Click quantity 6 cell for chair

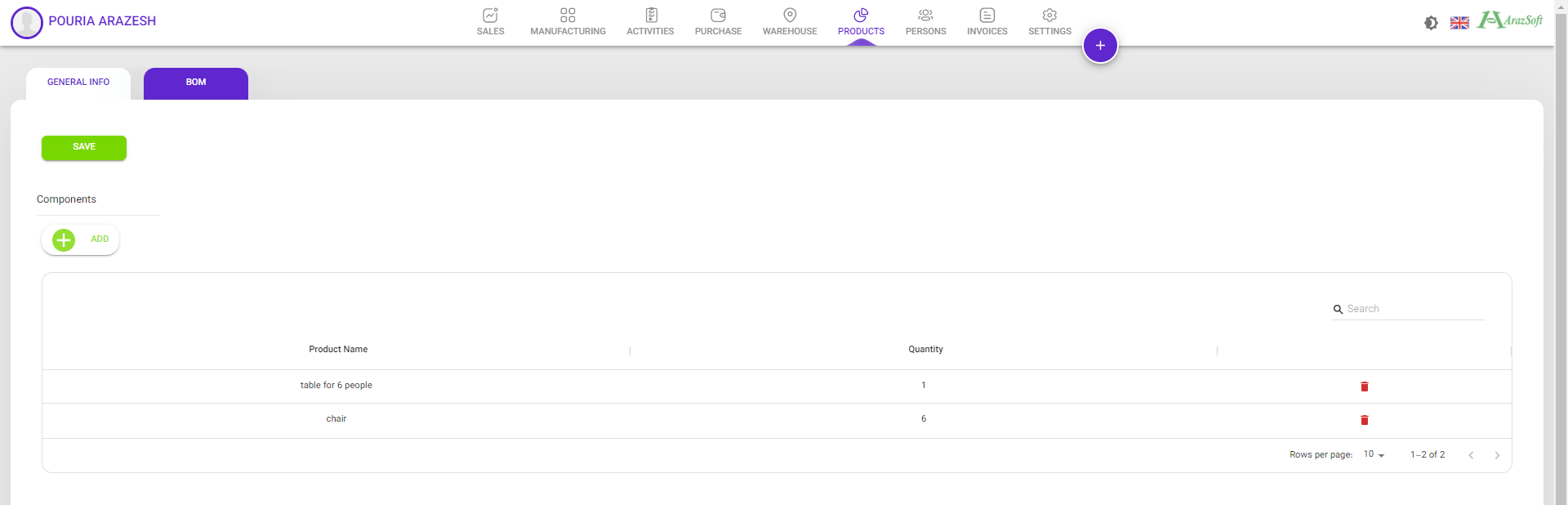coord(924,419)
